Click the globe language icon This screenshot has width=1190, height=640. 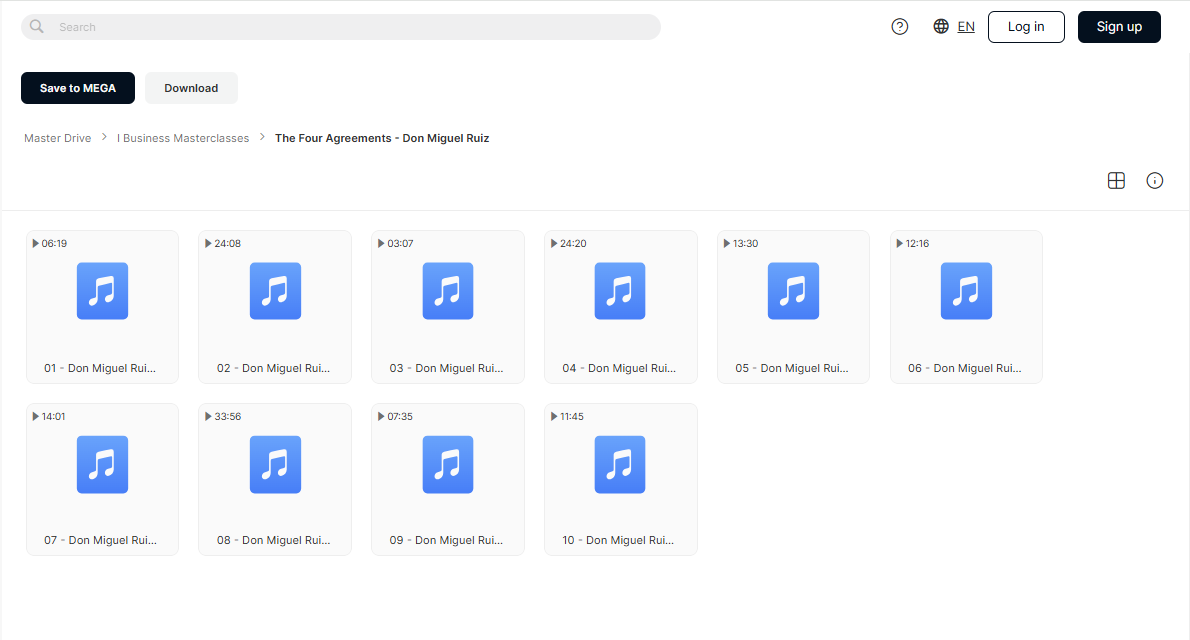click(x=941, y=27)
